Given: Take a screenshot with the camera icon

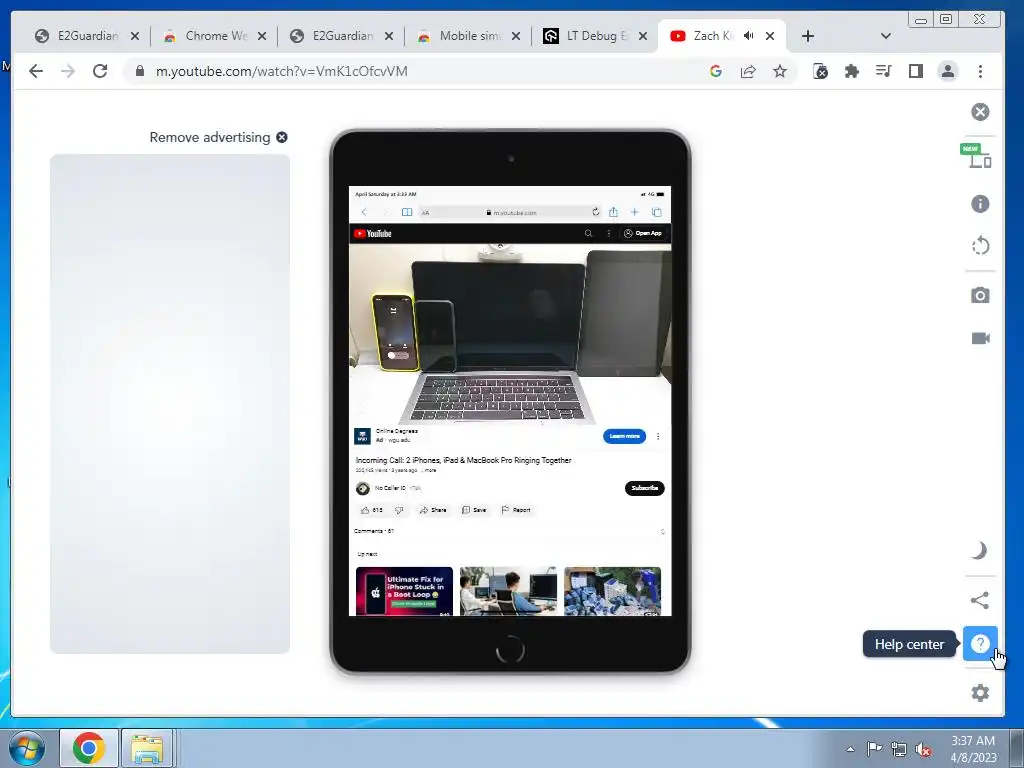Looking at the screenshot, I should click(x=980, y=295).
